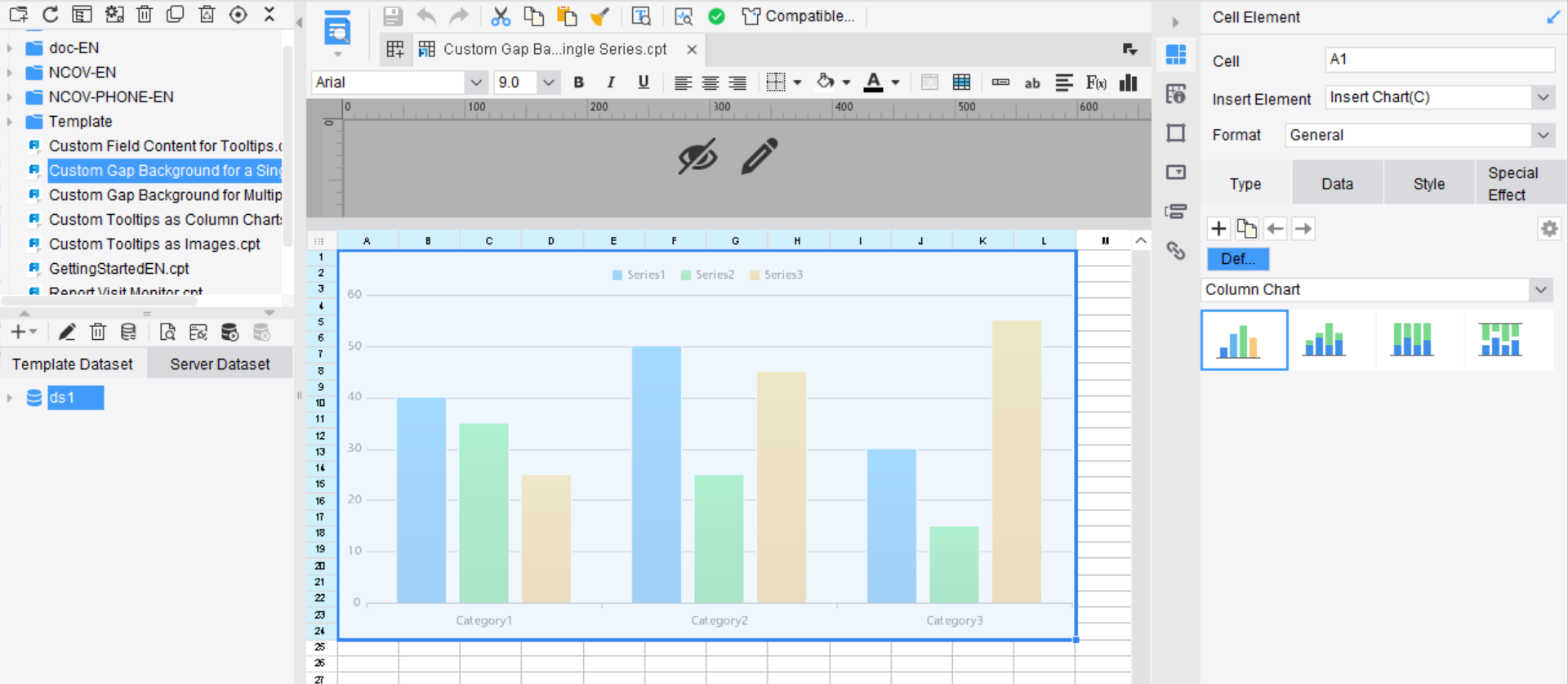Move chart tab left with left arrow

click(1275, 229)
